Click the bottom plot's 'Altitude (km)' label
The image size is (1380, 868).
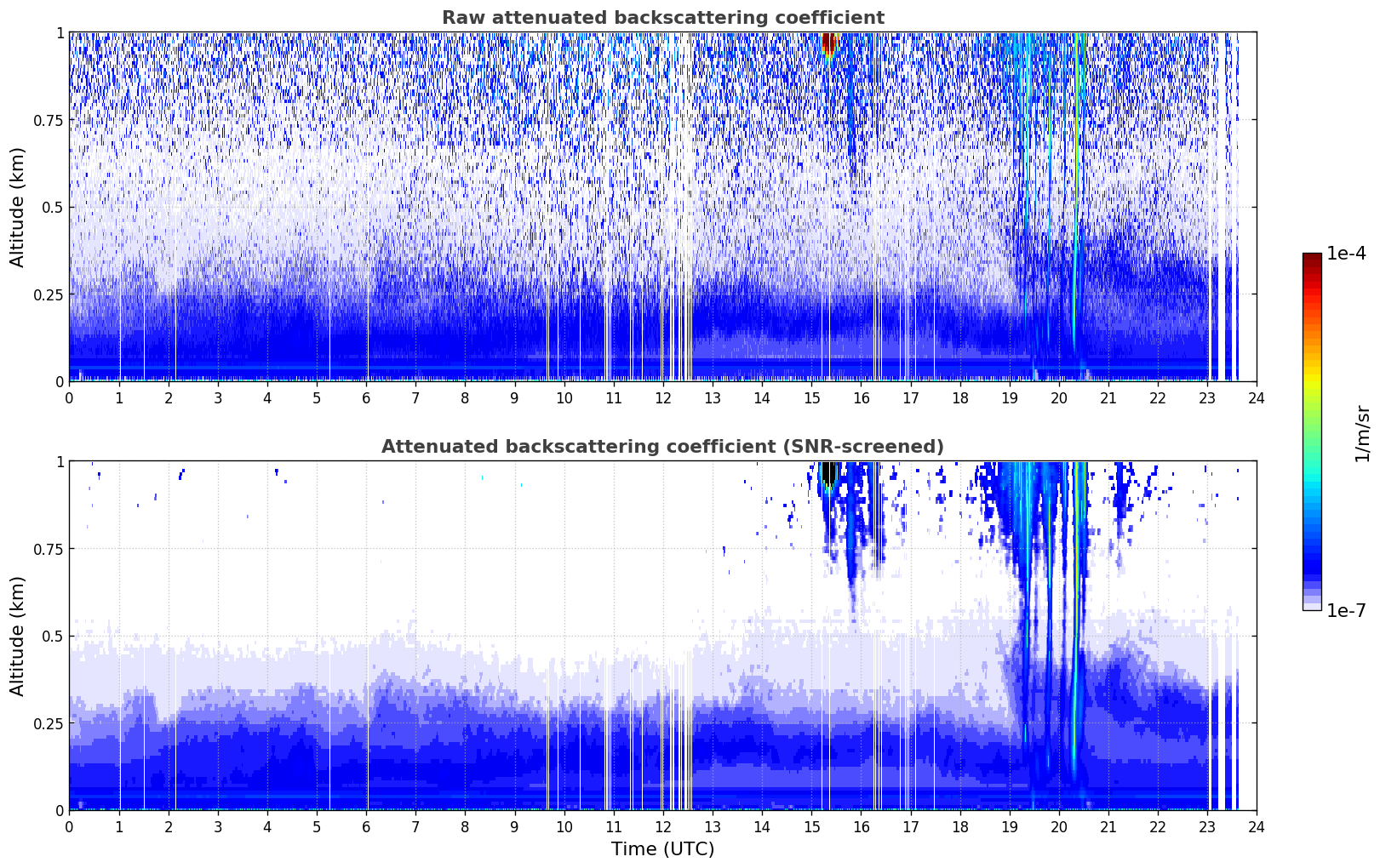(x=18, y=636)
